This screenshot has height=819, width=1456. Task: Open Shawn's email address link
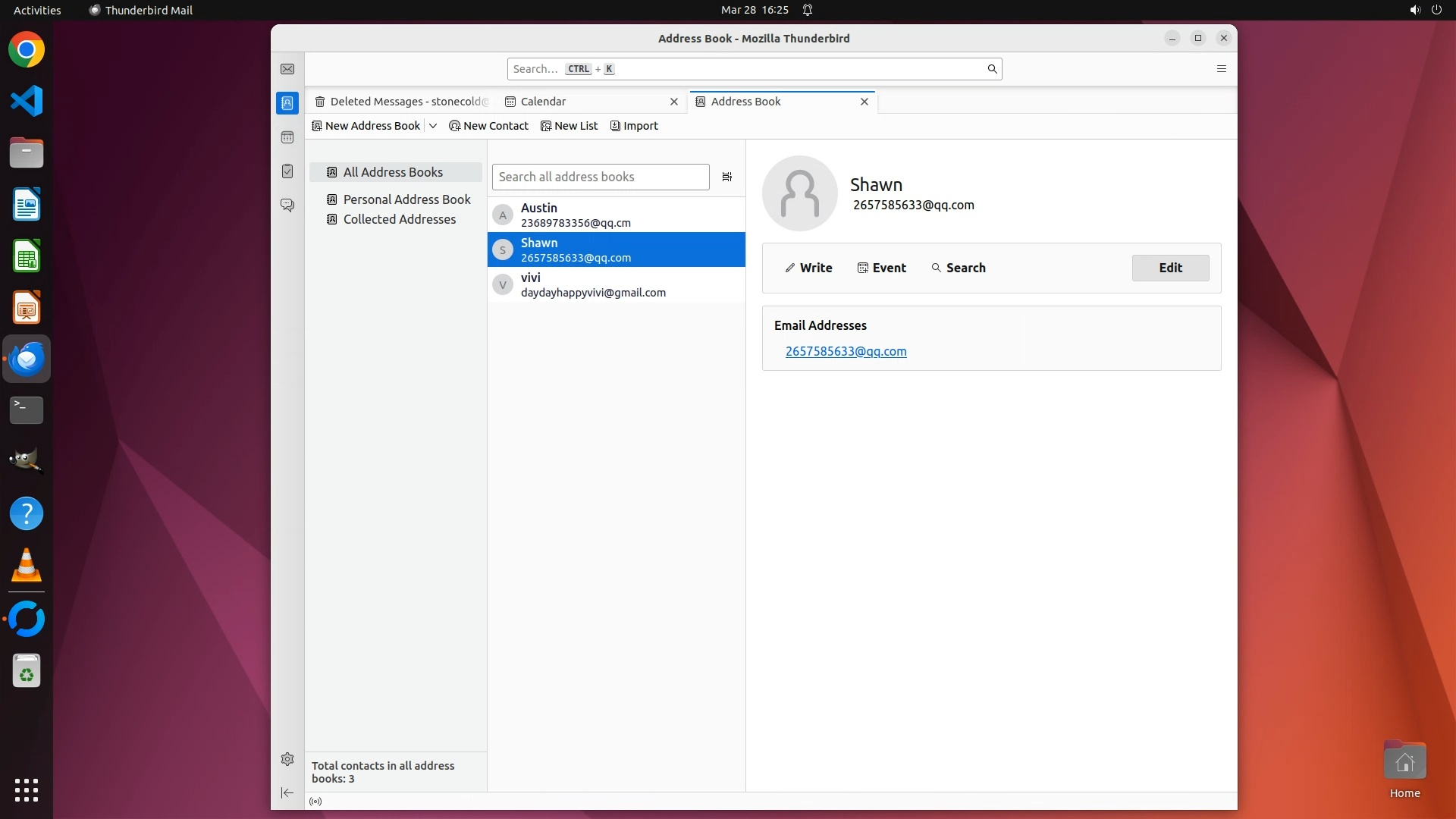click(x=846, y=351)
